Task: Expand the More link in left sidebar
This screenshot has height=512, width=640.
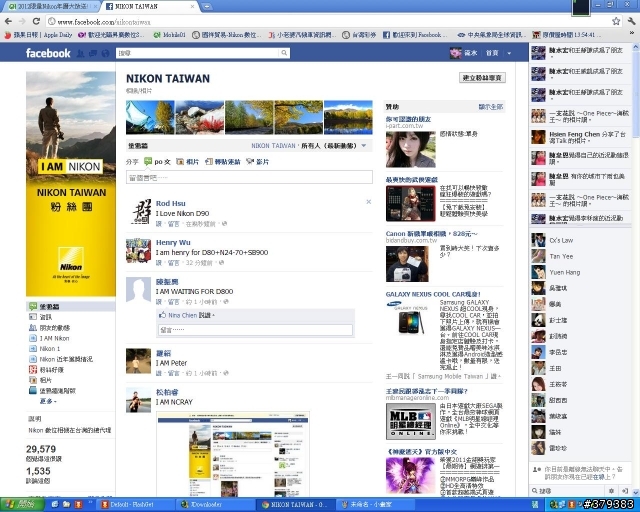Action: [x=48, y=401]
